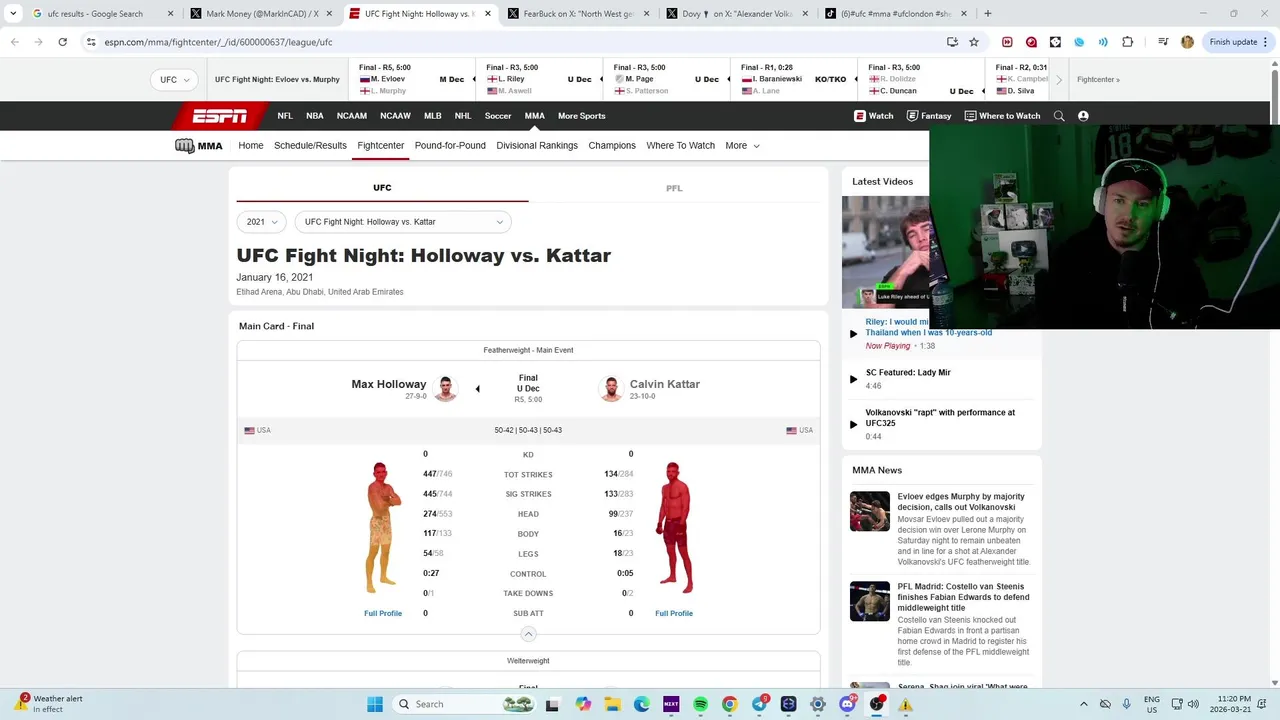Expand the More menu in the MMA nav
This screenshot has height=720, width=1280.
[x=742, y=146]
